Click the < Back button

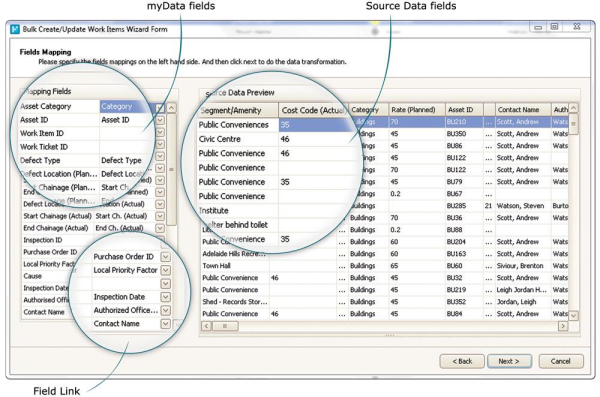point(462,361)
